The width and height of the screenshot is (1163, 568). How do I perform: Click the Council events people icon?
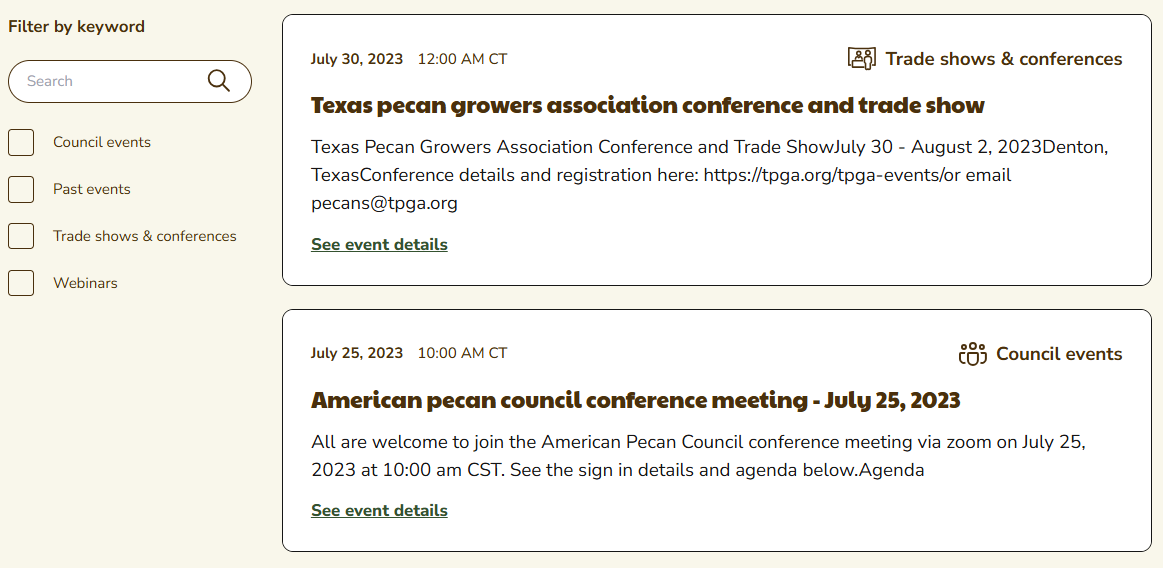(972, 354)
